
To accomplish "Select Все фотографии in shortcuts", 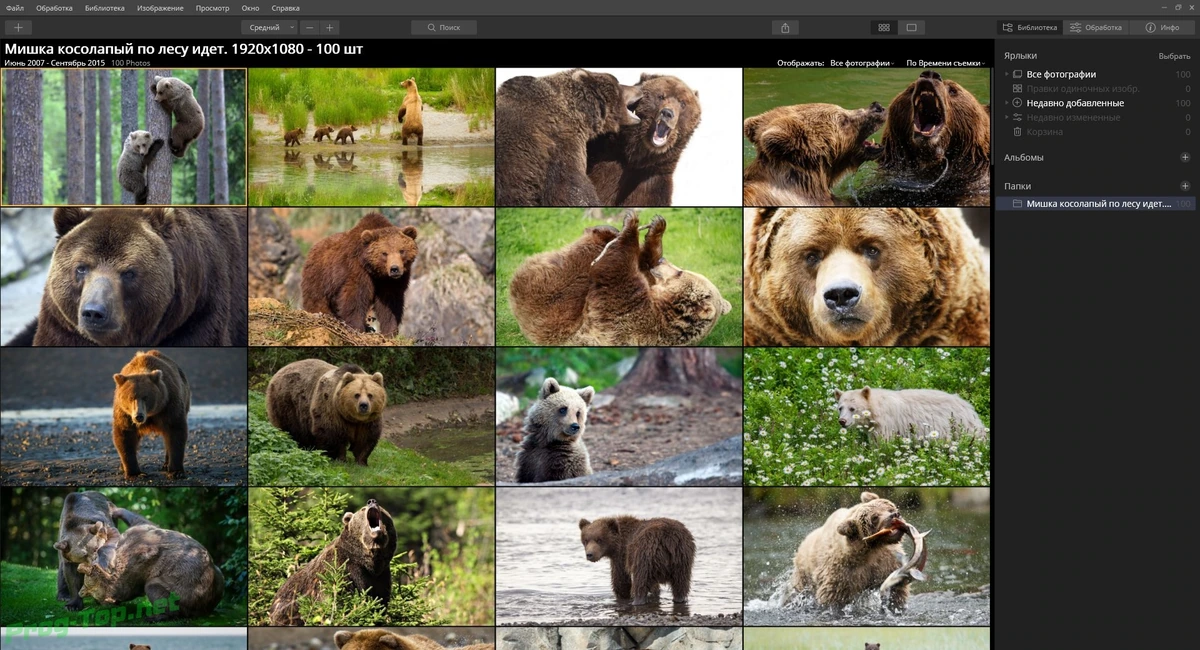I will [1061, 74].
